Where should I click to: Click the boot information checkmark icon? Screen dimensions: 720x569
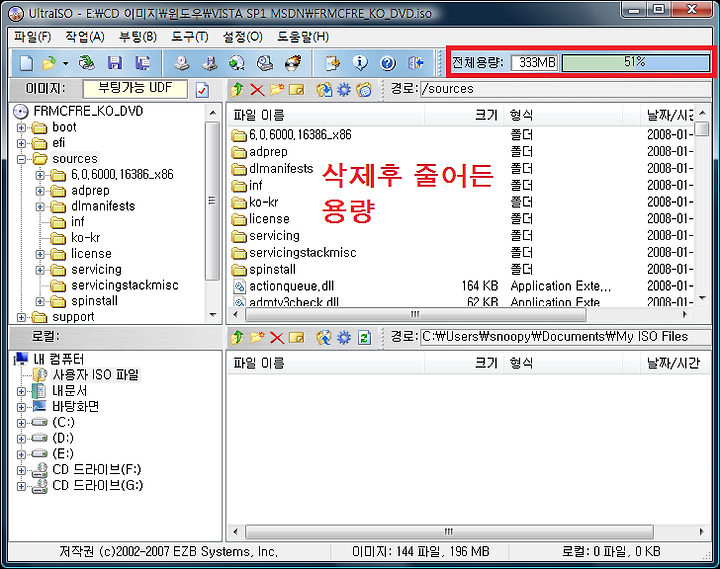coord(202,90)
